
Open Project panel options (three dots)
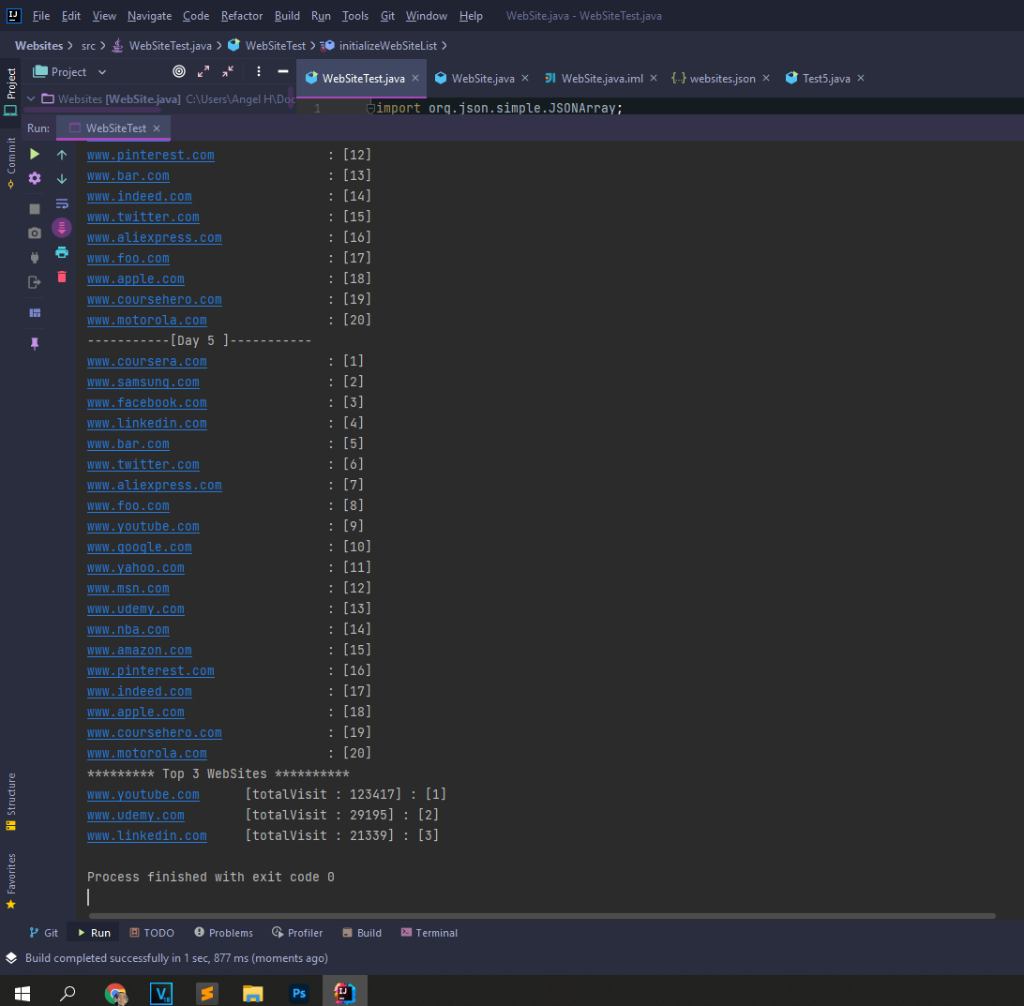(259, 71)
